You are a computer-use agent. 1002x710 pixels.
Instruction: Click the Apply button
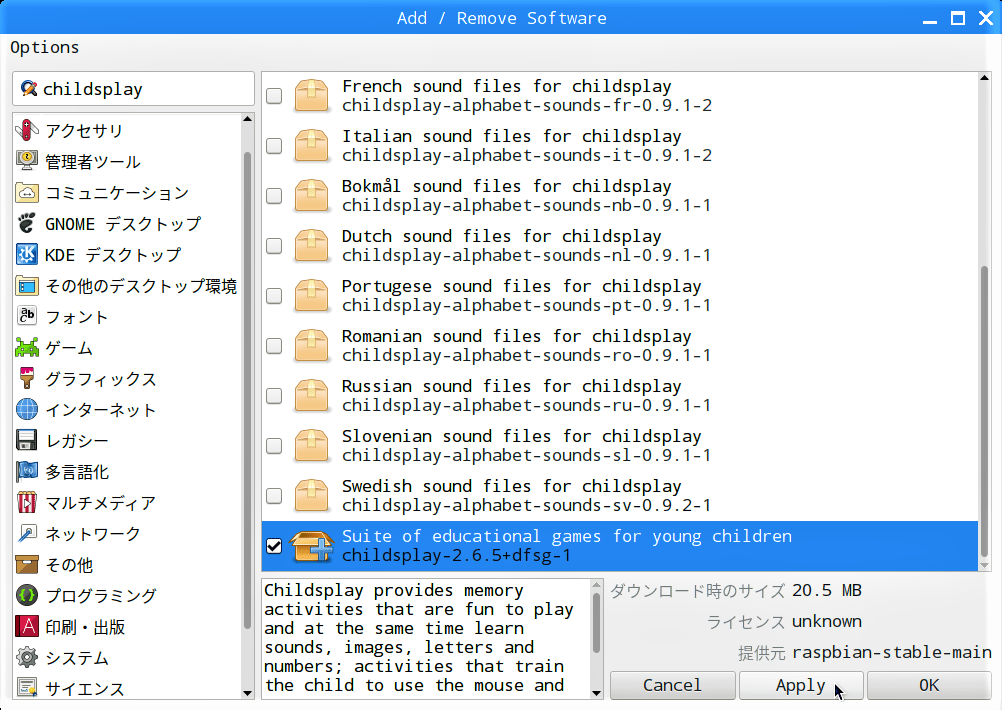[801, 685]
